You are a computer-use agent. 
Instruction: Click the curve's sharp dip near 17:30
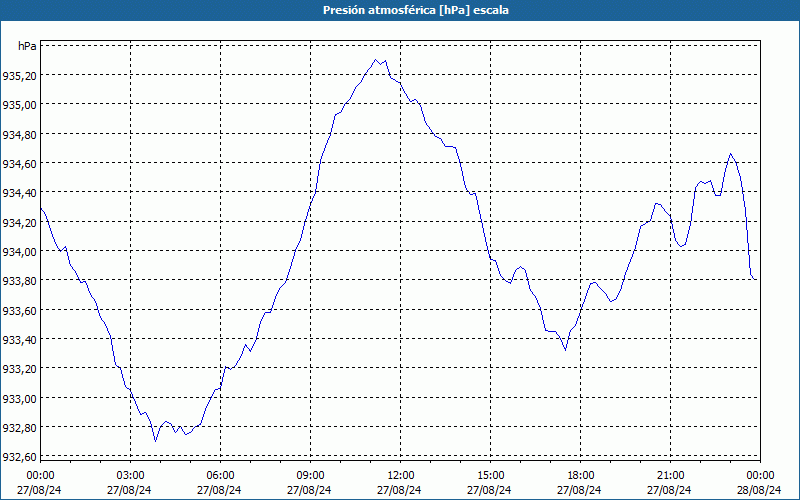(x=565, y=350)
